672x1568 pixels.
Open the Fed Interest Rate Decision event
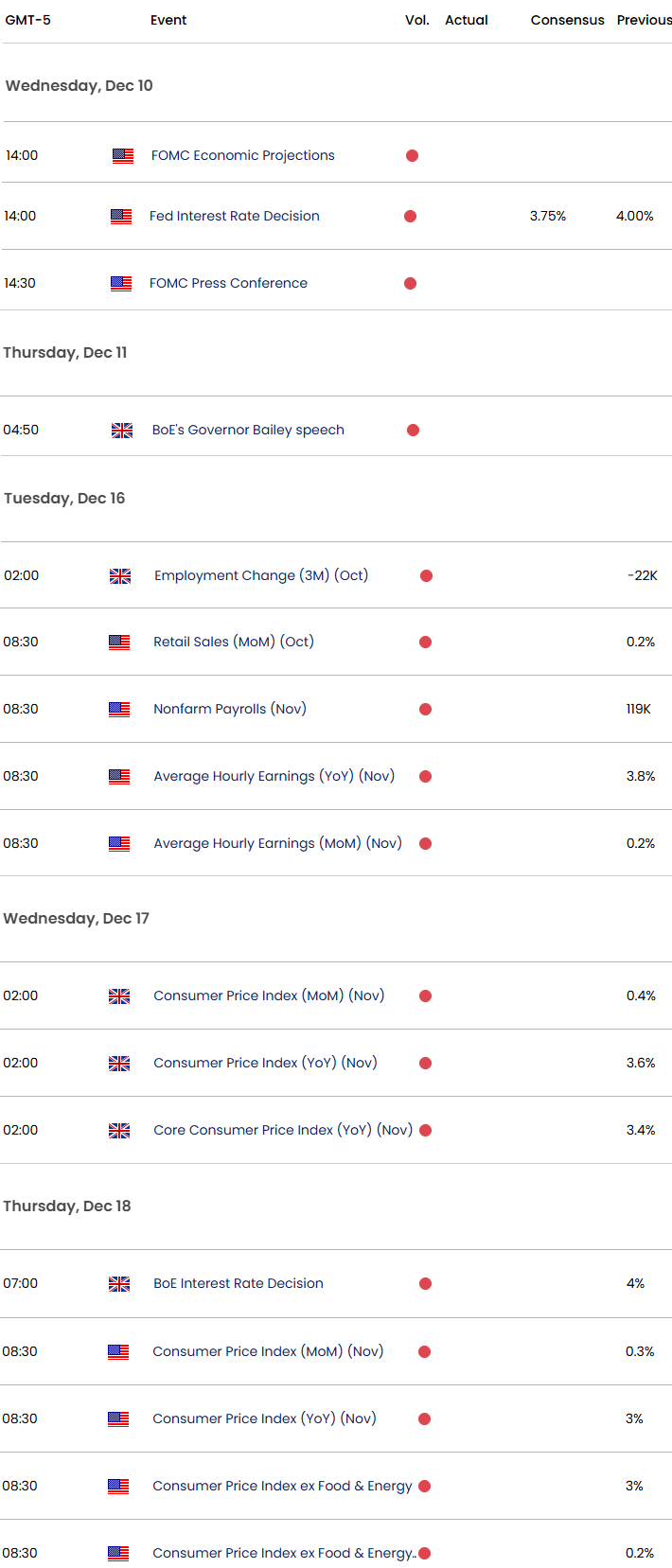pyautogui.click(x=235, y=217)
